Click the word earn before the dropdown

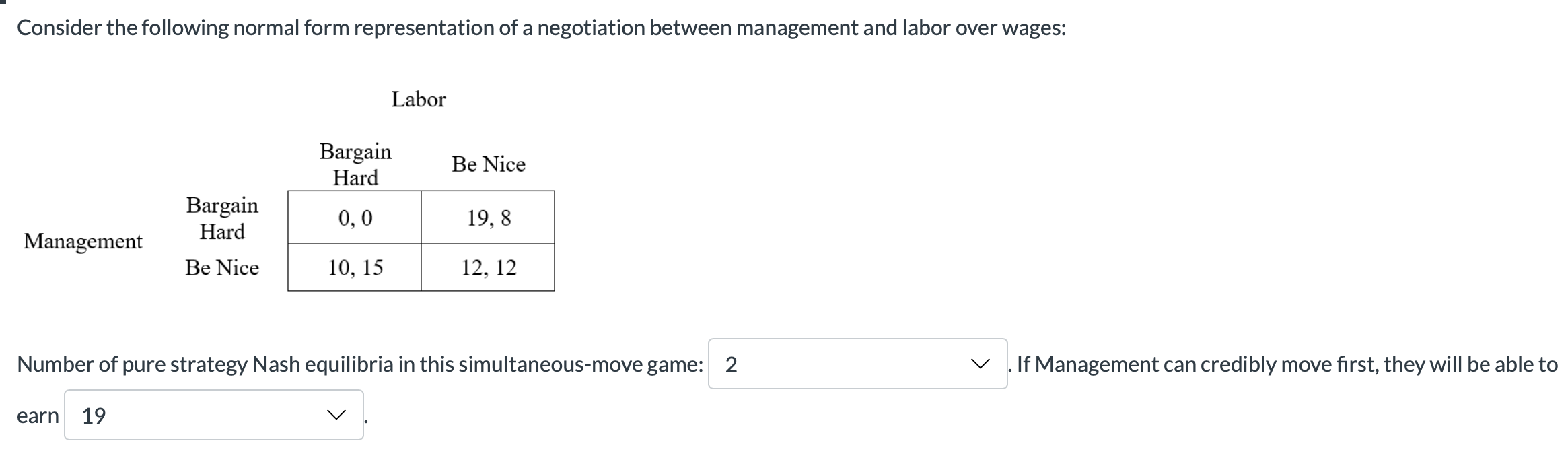38,416
